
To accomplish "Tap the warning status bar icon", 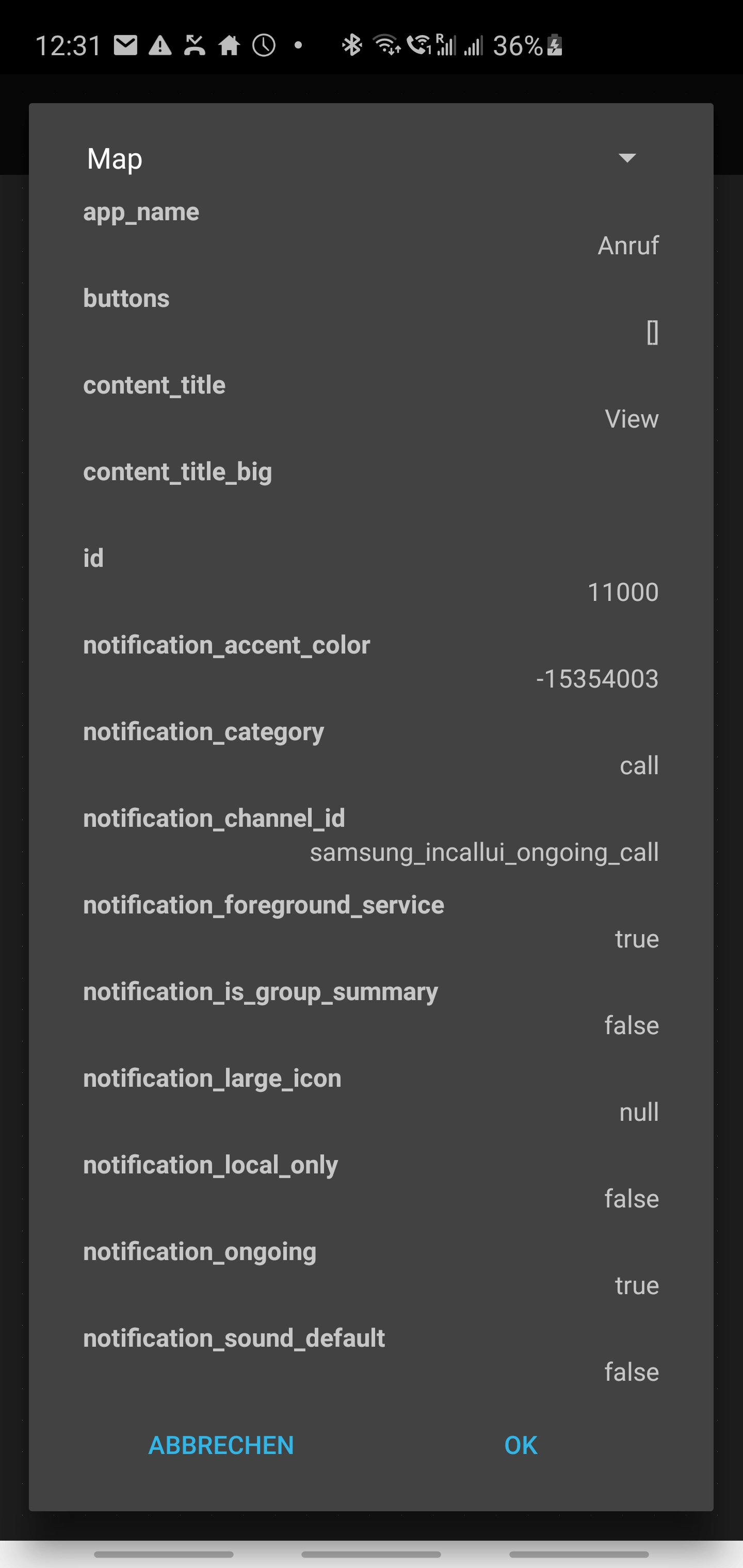I will click(161, 46).
